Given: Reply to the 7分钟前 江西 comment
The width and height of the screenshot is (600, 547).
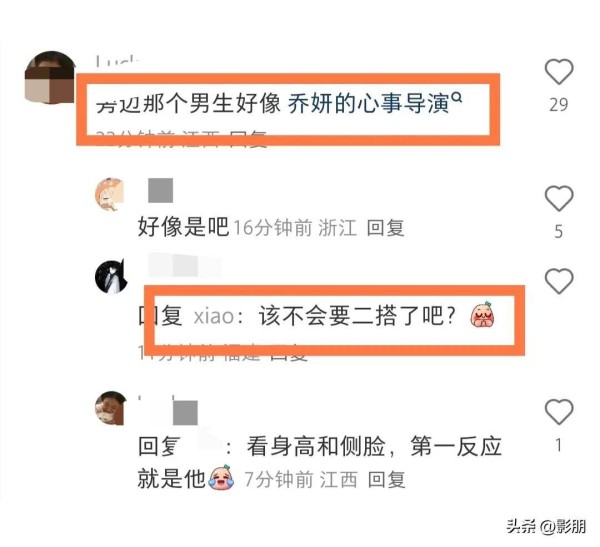Looking at the screenshot, I should pos(386,480).
